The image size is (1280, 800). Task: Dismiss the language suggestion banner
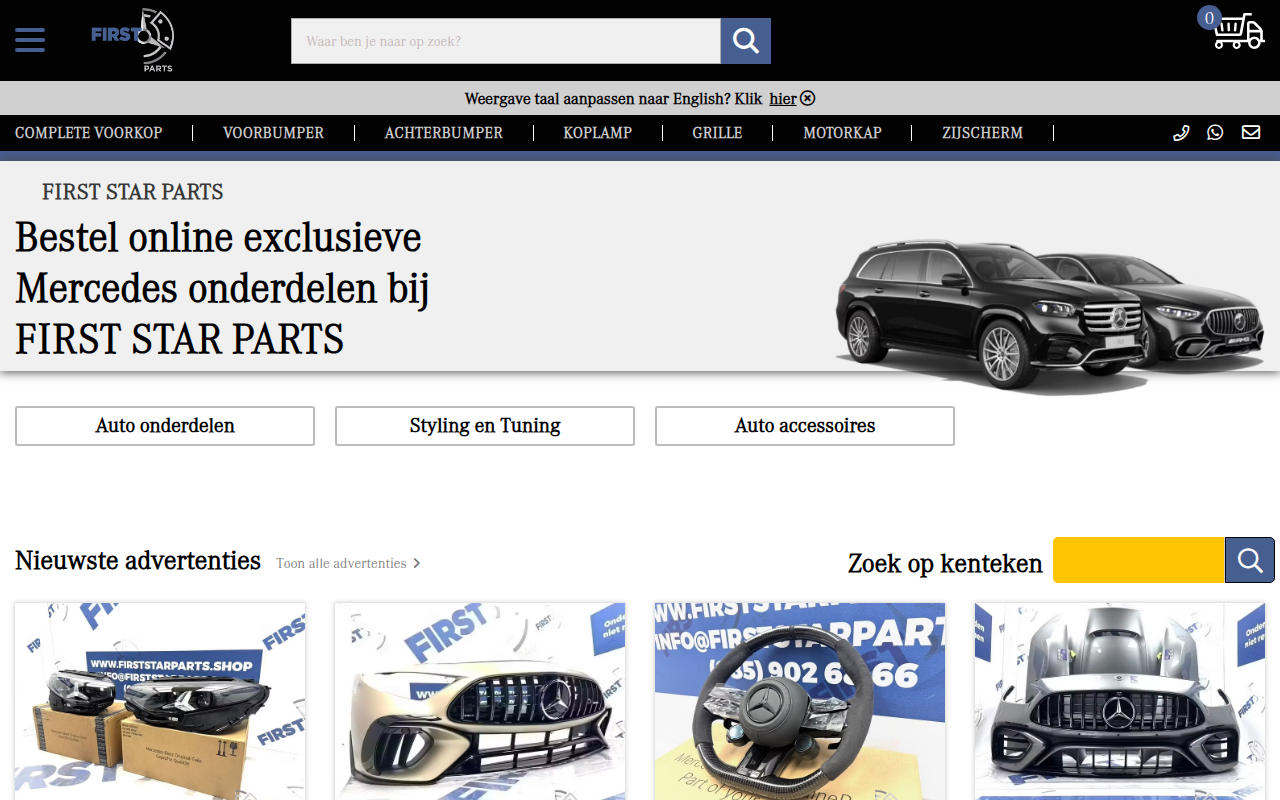808,98
